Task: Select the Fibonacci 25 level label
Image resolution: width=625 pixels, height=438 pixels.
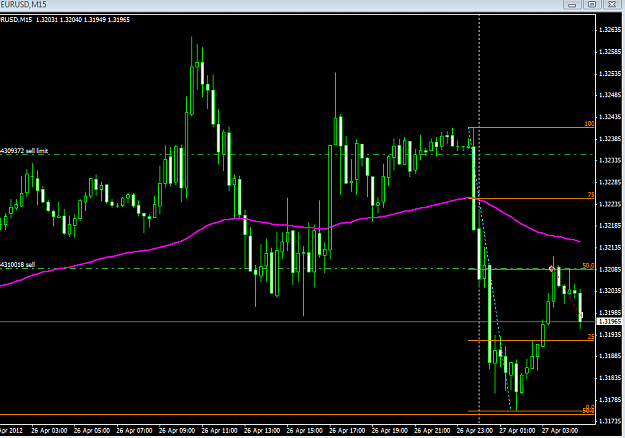Action: click(591, 337)
